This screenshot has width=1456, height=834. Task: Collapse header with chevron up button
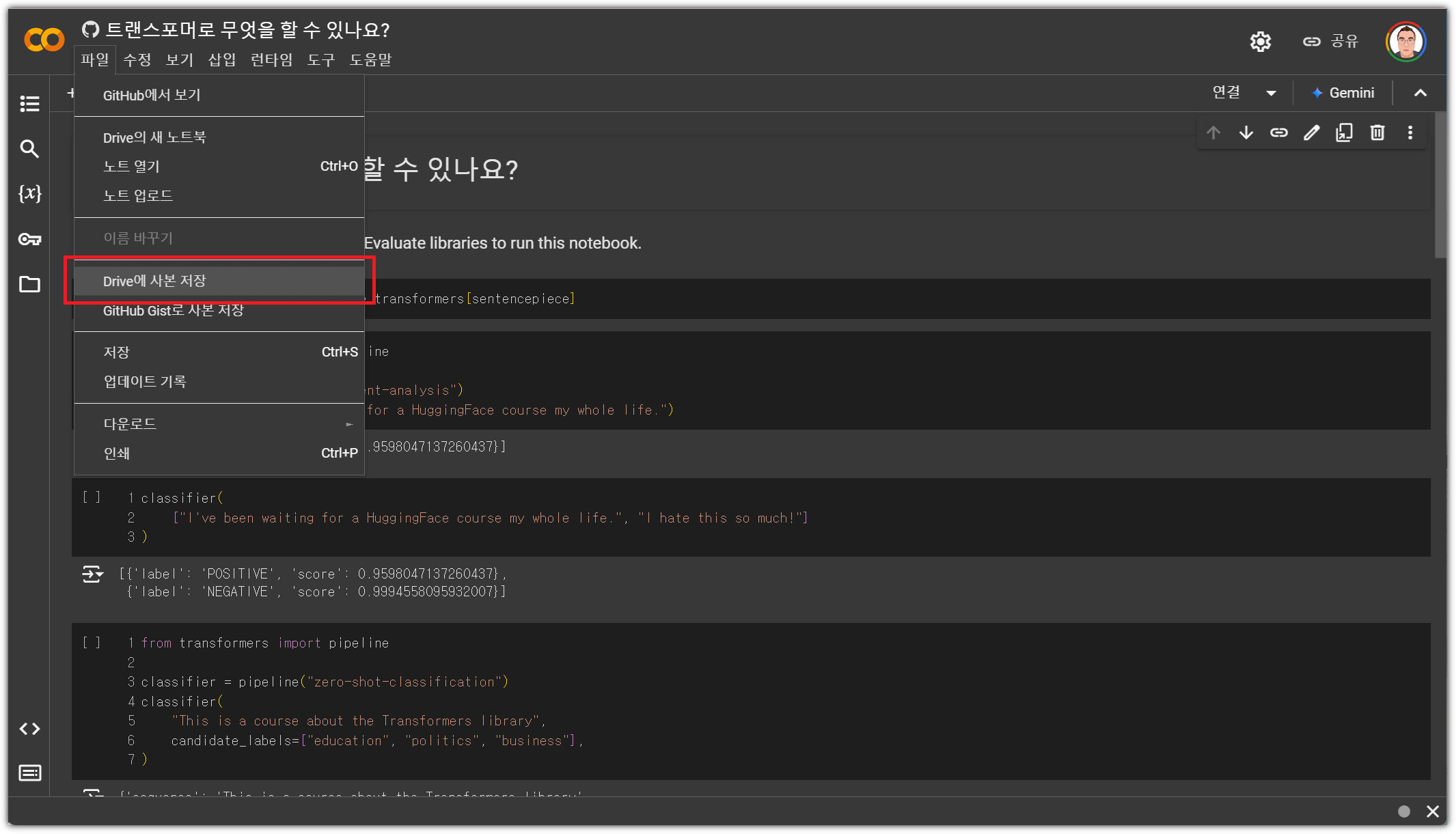pos(1420,94)
